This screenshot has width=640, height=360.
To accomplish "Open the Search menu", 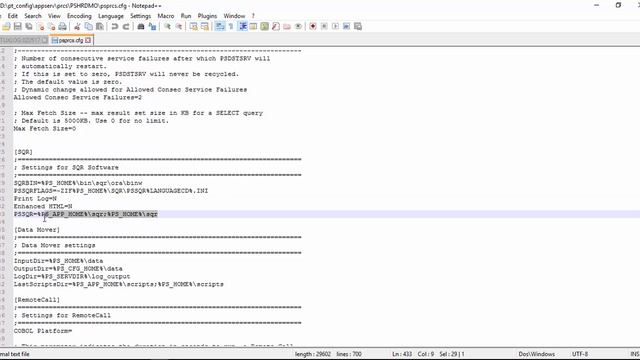I will click(33, 16).
